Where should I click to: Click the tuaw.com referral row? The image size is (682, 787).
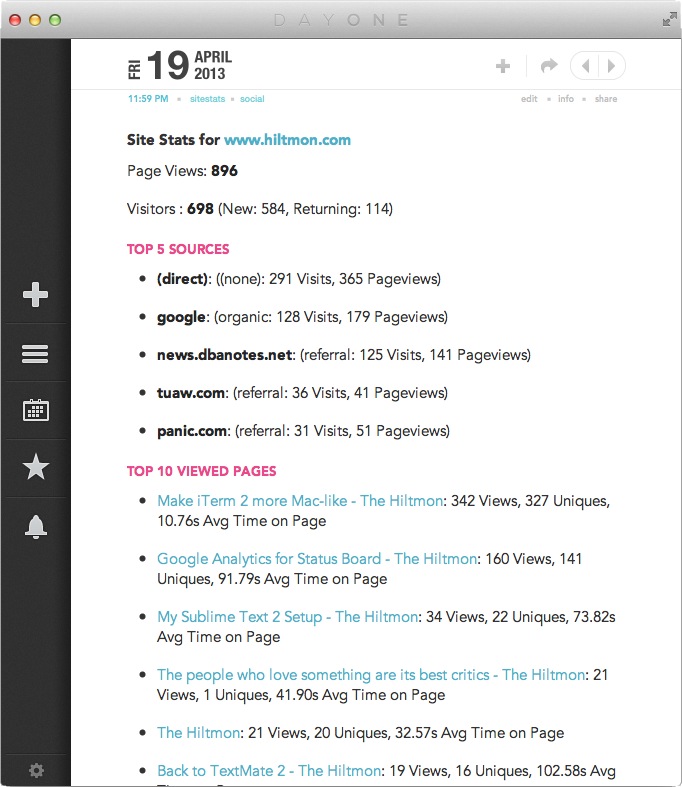point(302,392)
